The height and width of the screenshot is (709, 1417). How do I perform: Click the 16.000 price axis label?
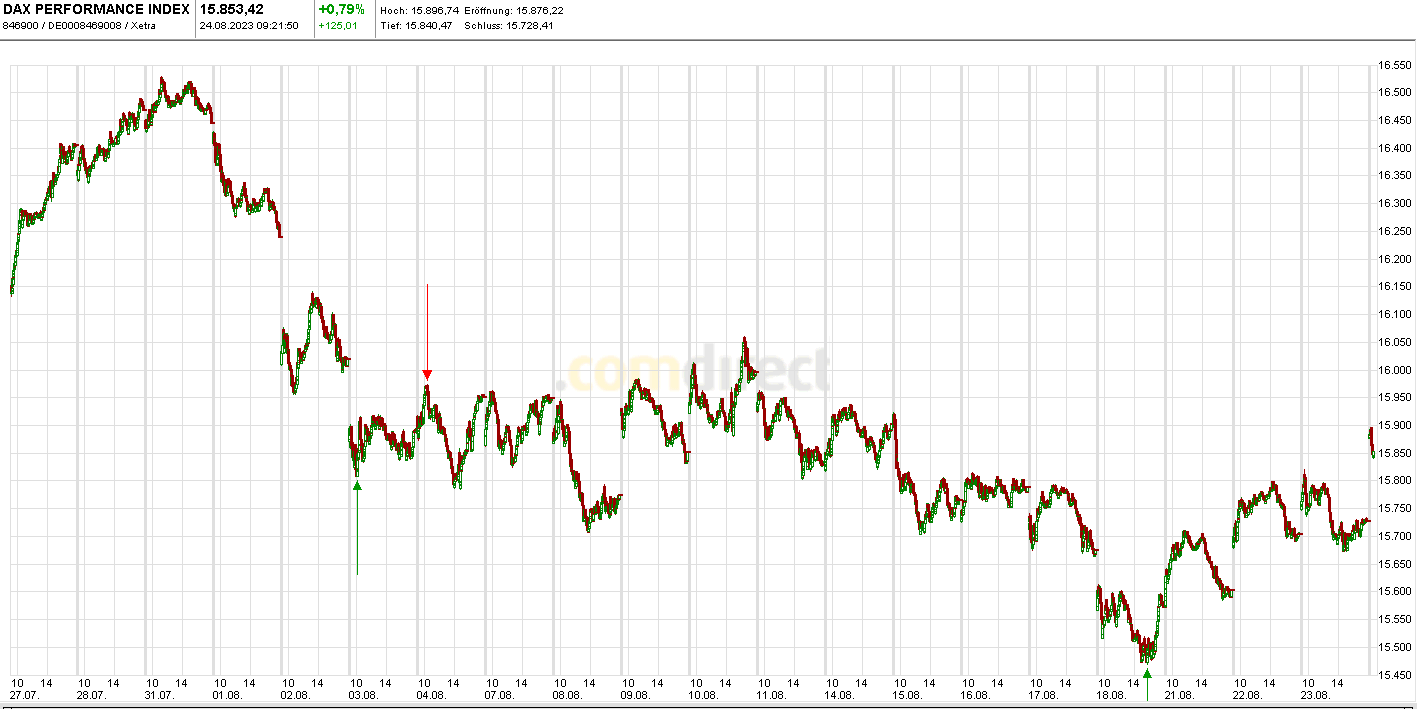coord(1394,370)
